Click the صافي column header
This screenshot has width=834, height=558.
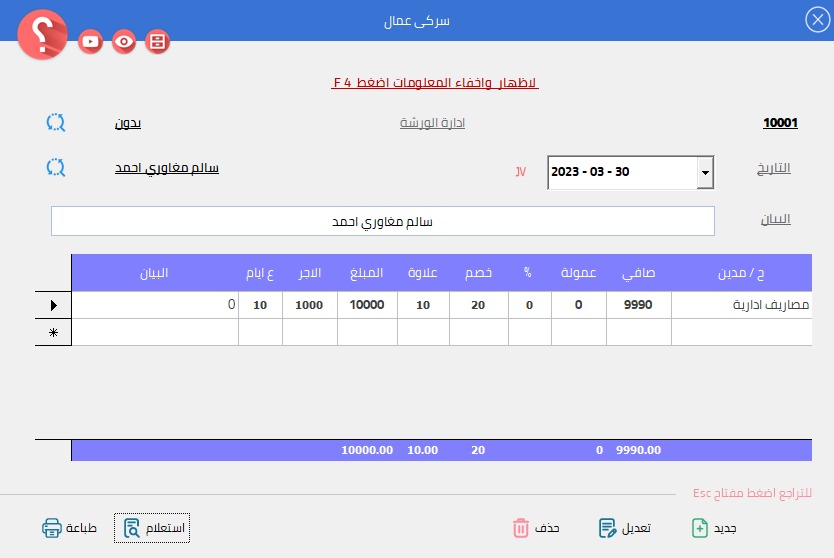(639, 273)
